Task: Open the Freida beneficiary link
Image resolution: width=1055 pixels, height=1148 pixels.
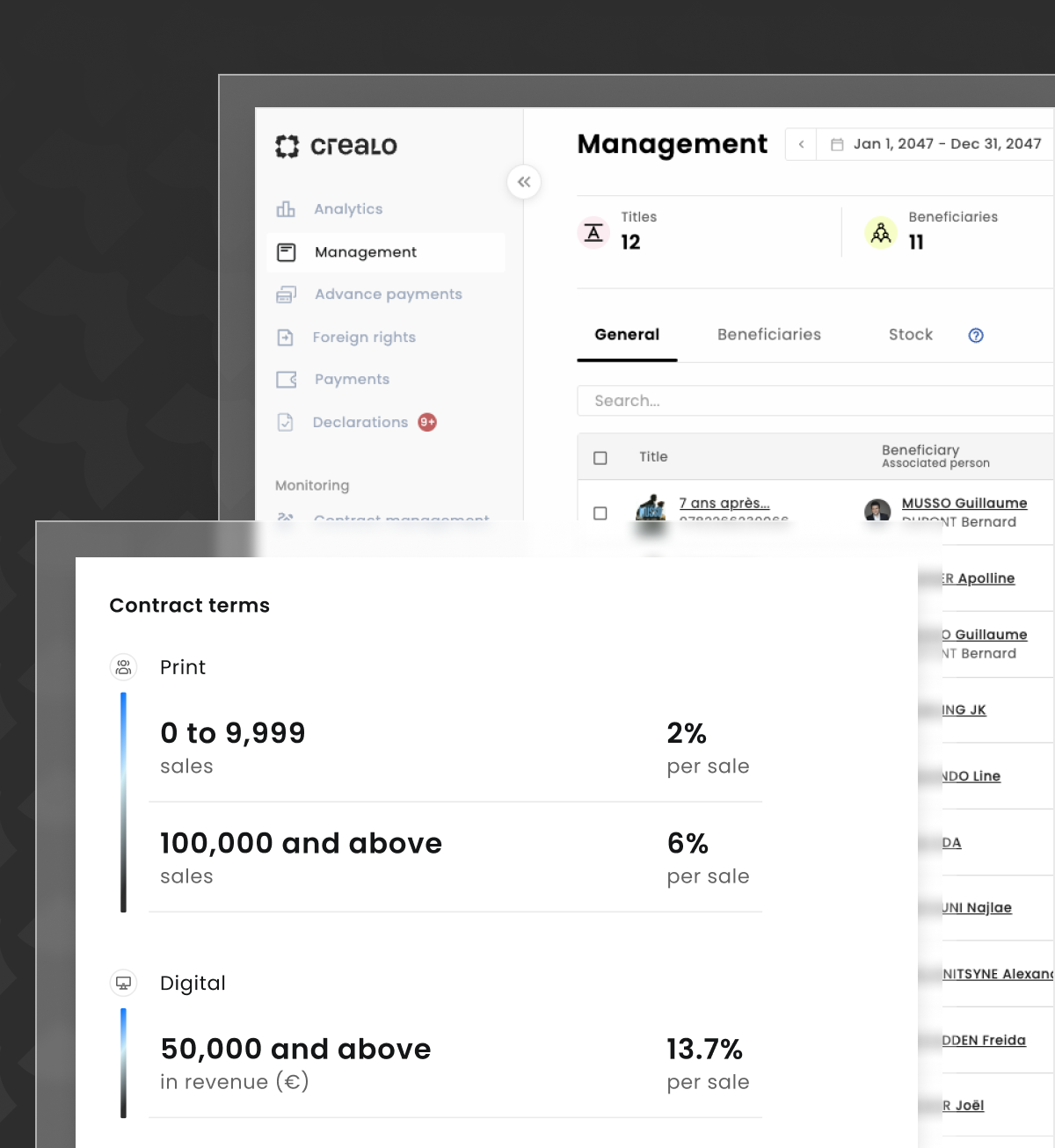Action: (x=985, y=1041)
